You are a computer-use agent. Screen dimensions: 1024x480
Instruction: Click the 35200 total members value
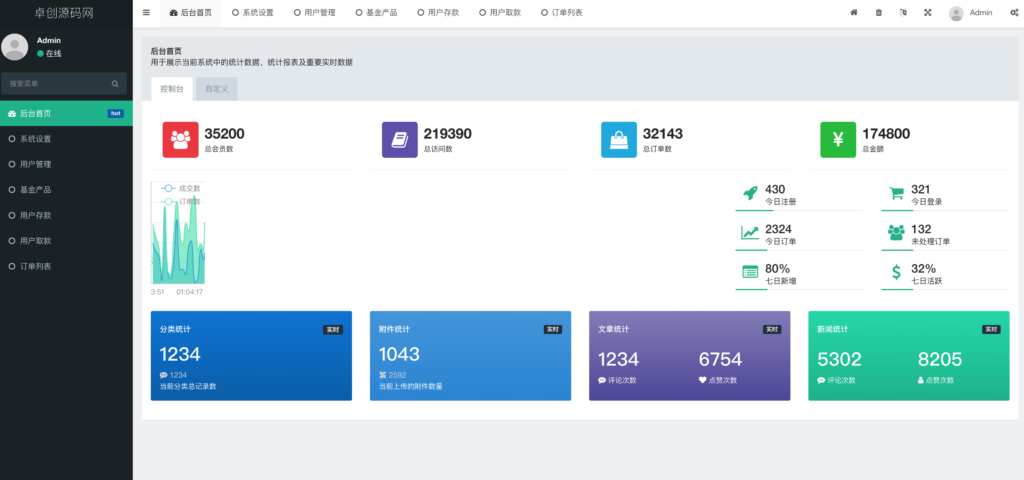pyautogui.click(x=224, y=134)
